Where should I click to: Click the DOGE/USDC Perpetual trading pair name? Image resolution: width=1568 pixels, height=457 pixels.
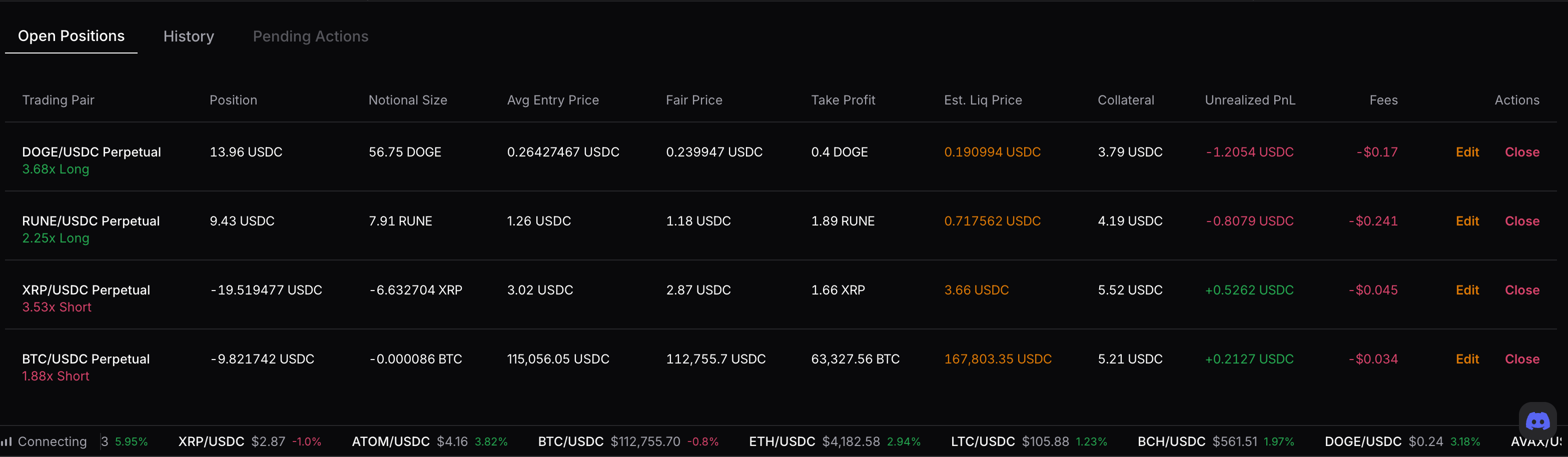point(91,152)
